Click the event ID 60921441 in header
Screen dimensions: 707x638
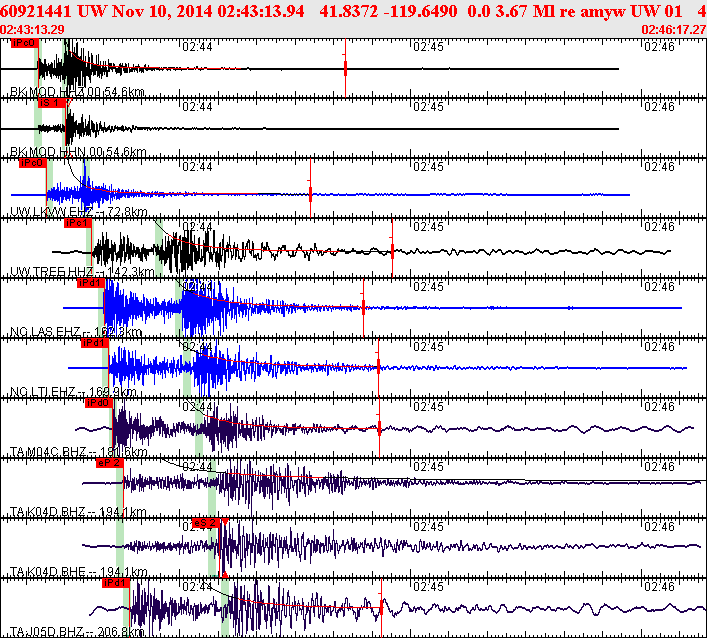pyautogui.click(x=36, y=11)
